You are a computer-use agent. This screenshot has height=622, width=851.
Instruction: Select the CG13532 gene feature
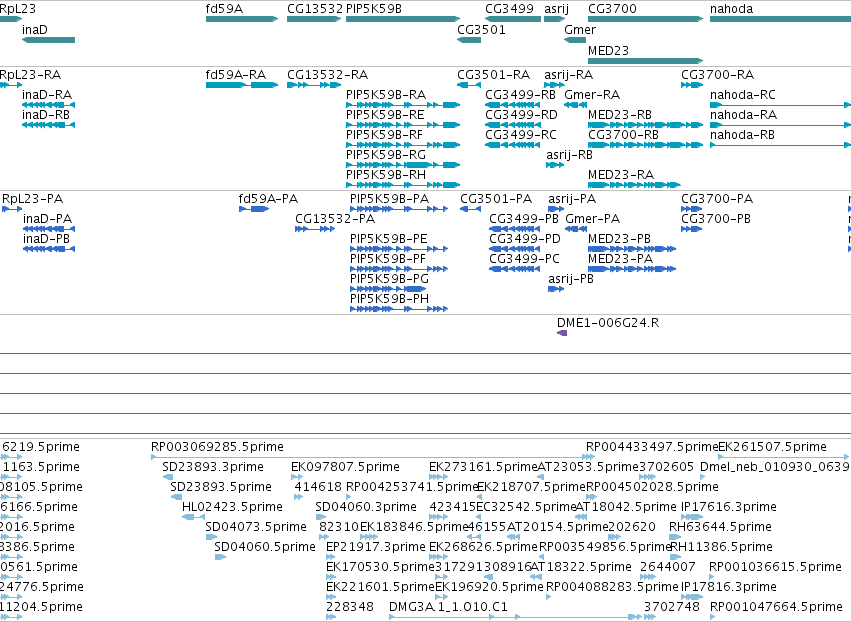(x=314, y=19)
